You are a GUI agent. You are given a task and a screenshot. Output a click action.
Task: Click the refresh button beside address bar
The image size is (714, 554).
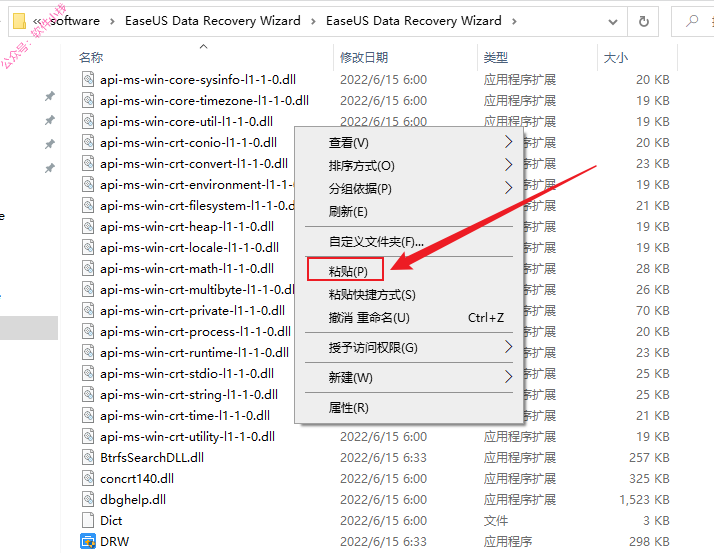[643, 21]
